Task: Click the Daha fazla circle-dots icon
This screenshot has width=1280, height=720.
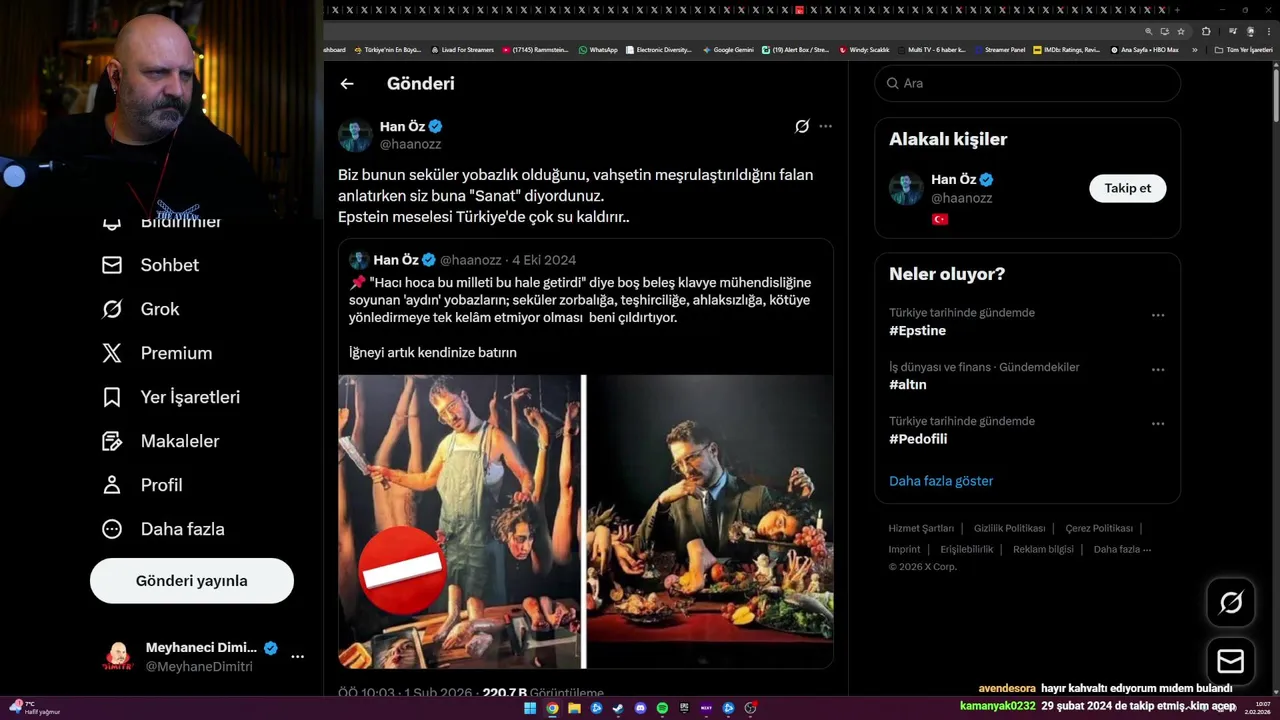Action: tap(112, 529)
